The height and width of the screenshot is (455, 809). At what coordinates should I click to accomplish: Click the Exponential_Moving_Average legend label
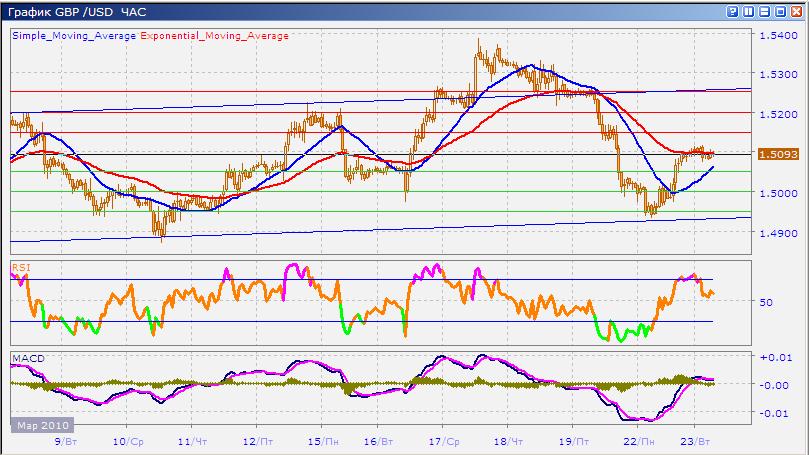tap(215, 36)
